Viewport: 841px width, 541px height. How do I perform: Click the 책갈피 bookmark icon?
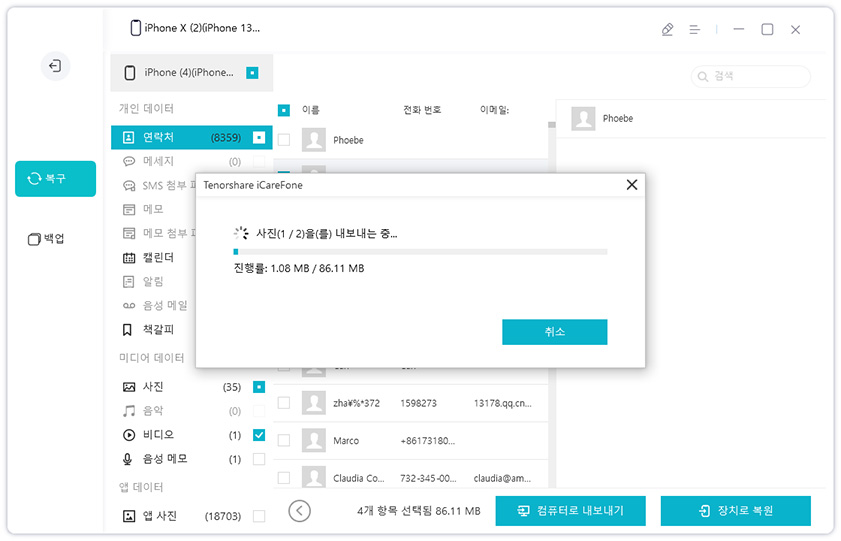click(127, 330)
